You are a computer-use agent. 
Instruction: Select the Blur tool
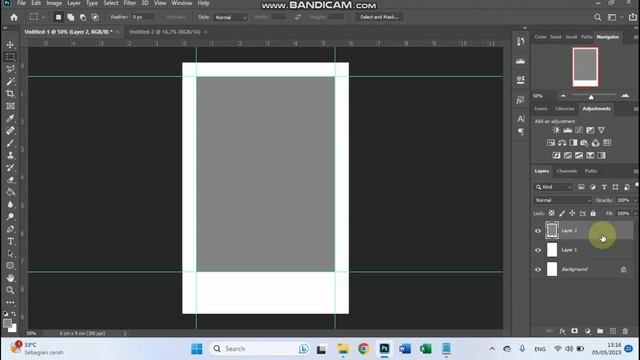click(x=10, y=204)
